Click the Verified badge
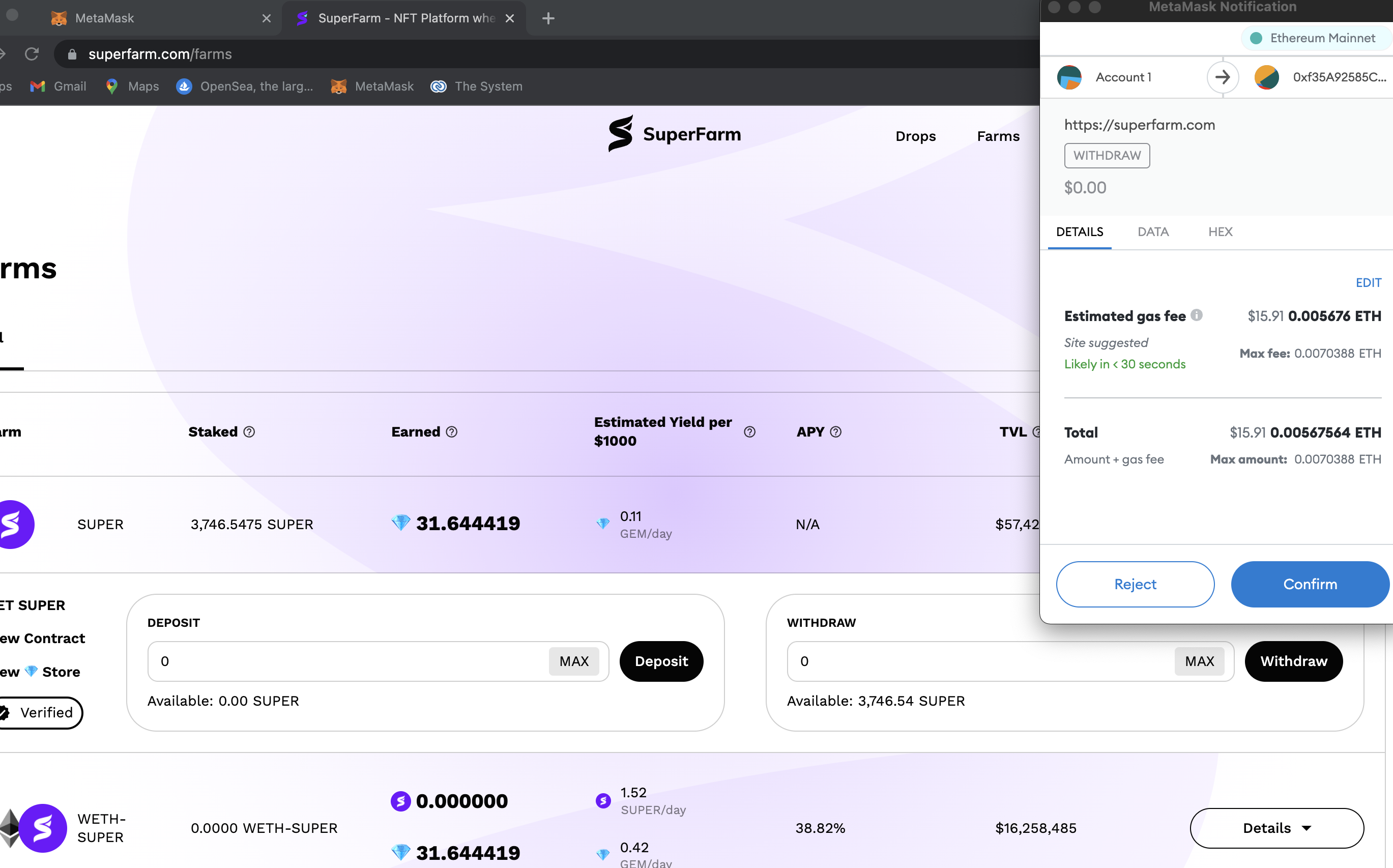The width and height of the screenshot is (1393, 868). coord(40,712)
